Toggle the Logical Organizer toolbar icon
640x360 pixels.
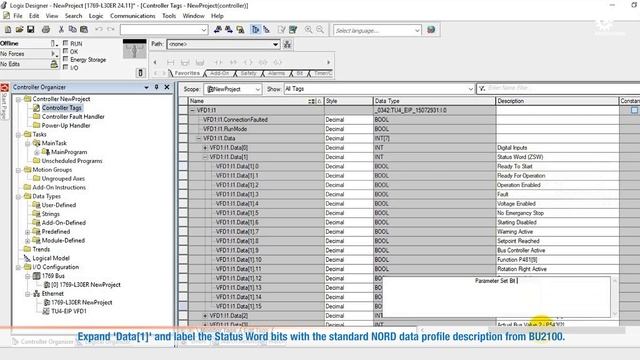267,30
